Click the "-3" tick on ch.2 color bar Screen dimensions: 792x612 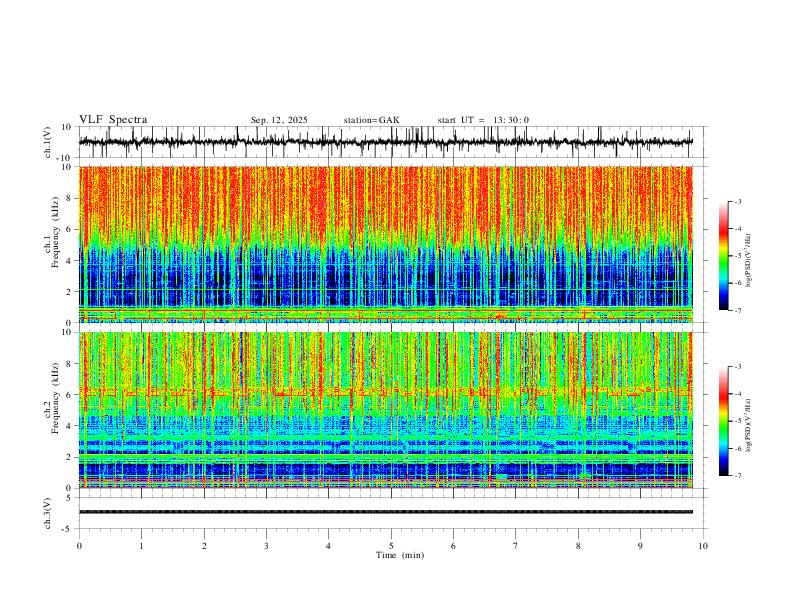(x=737, y=367)
